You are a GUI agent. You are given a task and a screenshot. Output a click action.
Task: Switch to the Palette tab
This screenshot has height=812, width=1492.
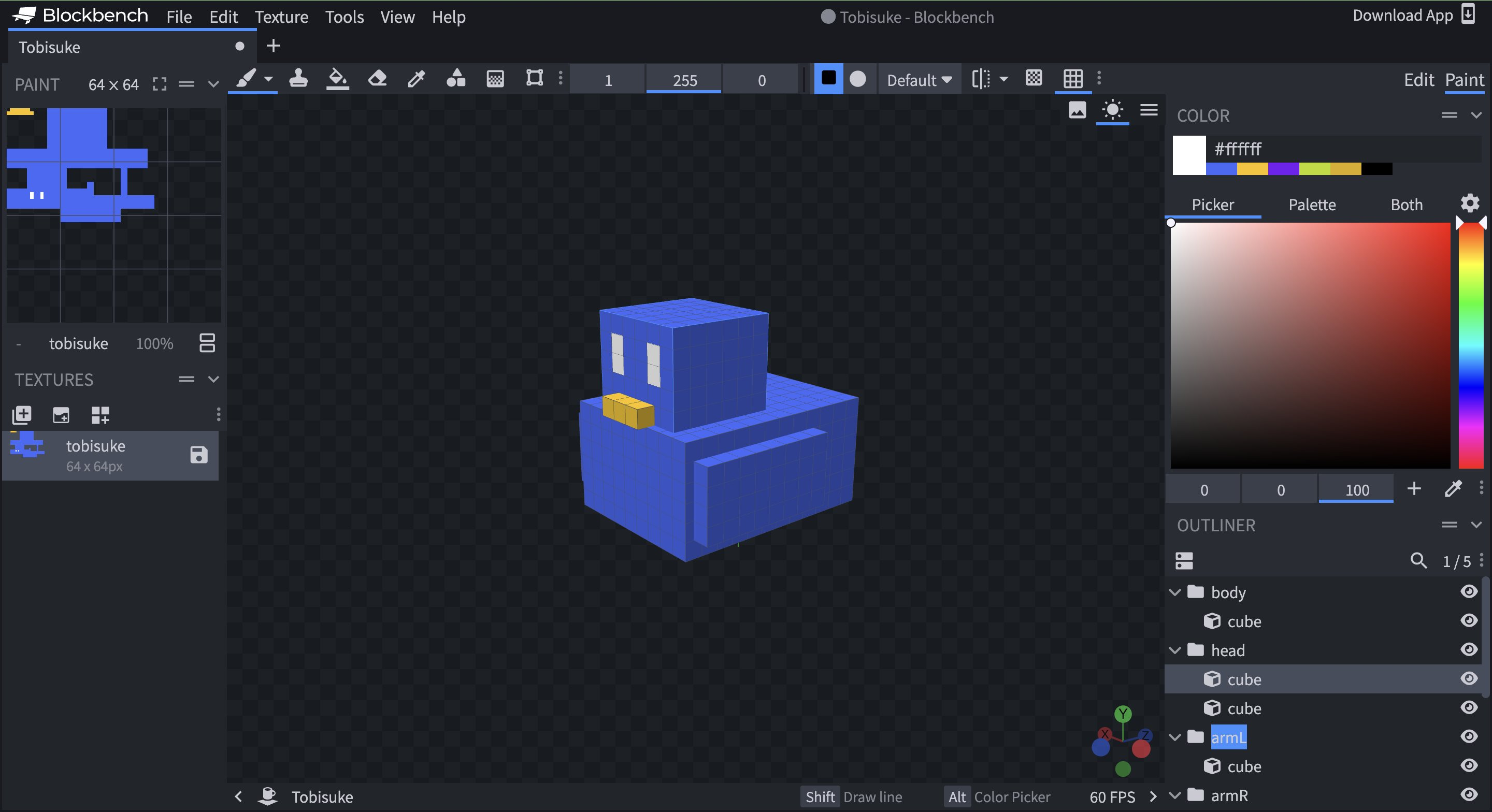pos(1312,205)
